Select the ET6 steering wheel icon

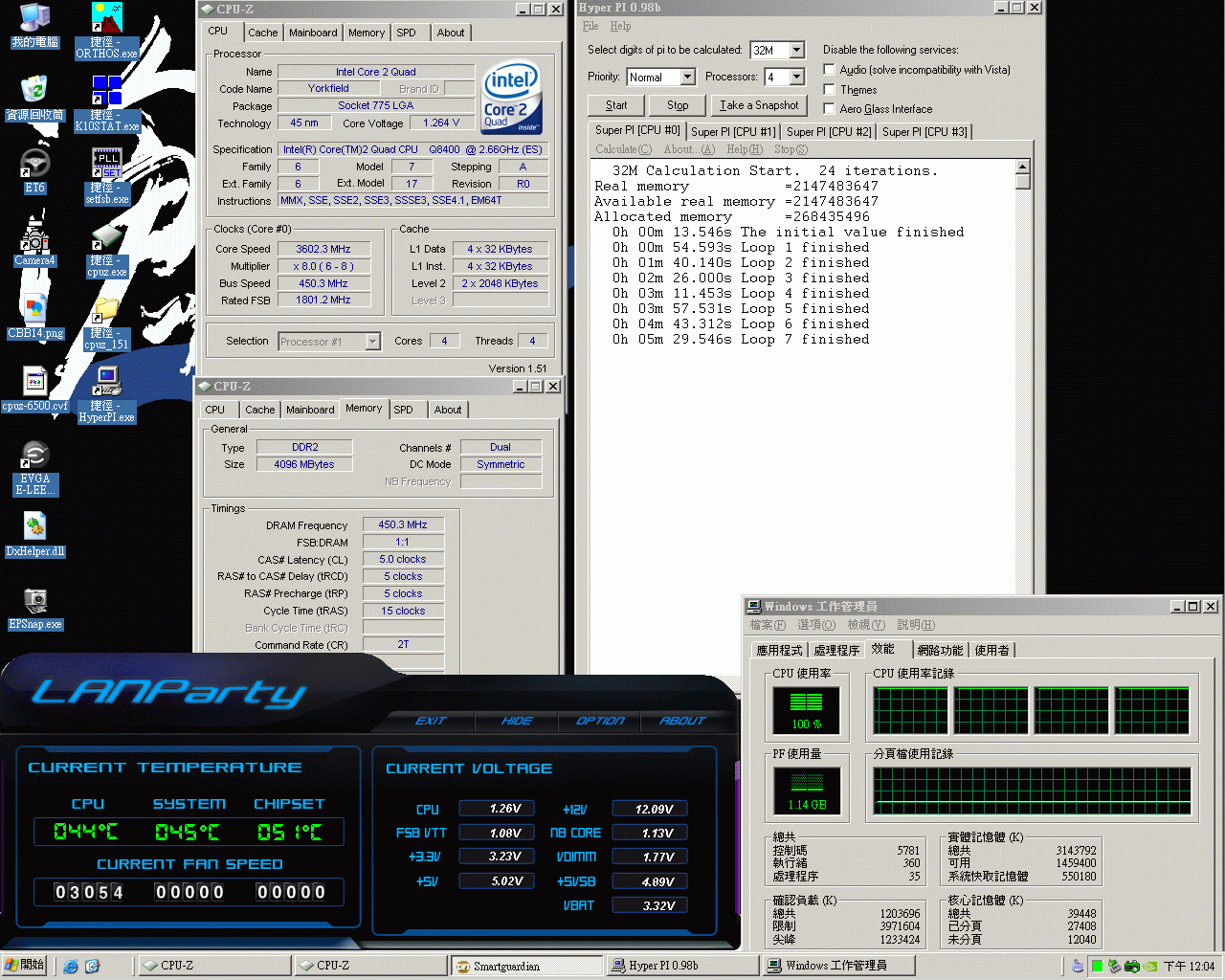[34, 171]
